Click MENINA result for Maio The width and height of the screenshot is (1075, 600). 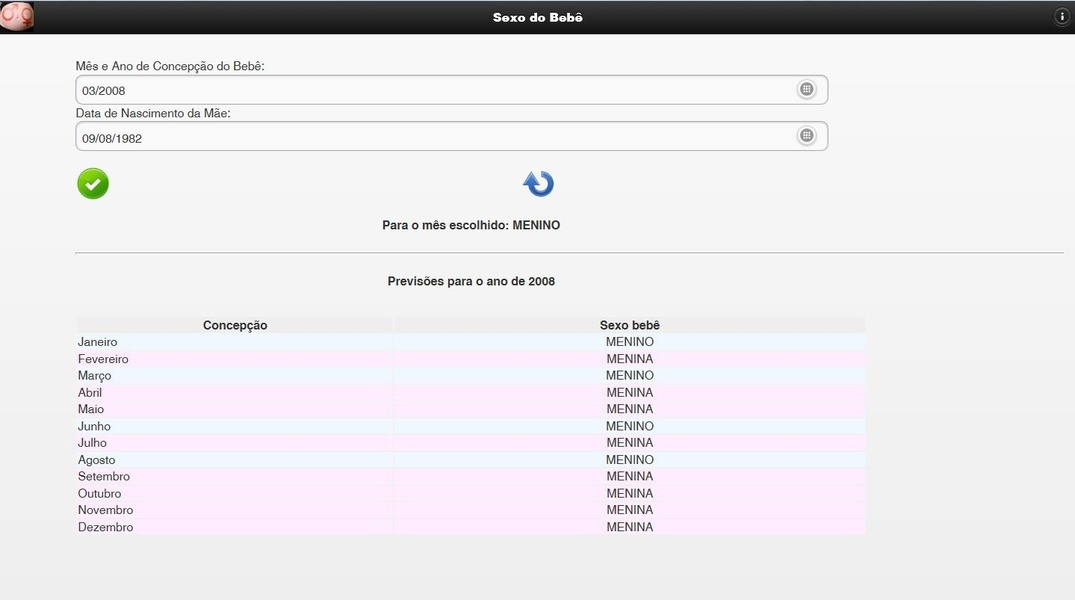[x=629, y=409]
